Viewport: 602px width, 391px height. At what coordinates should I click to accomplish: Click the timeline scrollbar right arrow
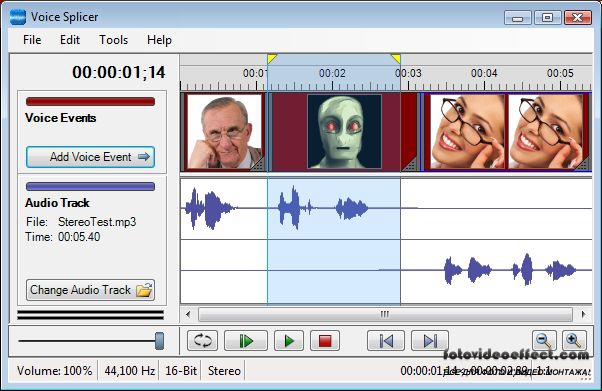click(584, 315)
